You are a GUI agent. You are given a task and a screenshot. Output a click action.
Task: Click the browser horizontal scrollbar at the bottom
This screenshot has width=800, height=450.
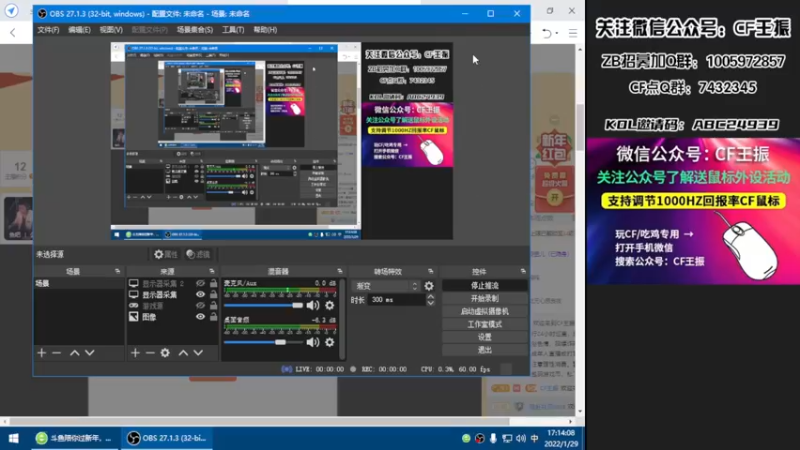tap(260, 421)
